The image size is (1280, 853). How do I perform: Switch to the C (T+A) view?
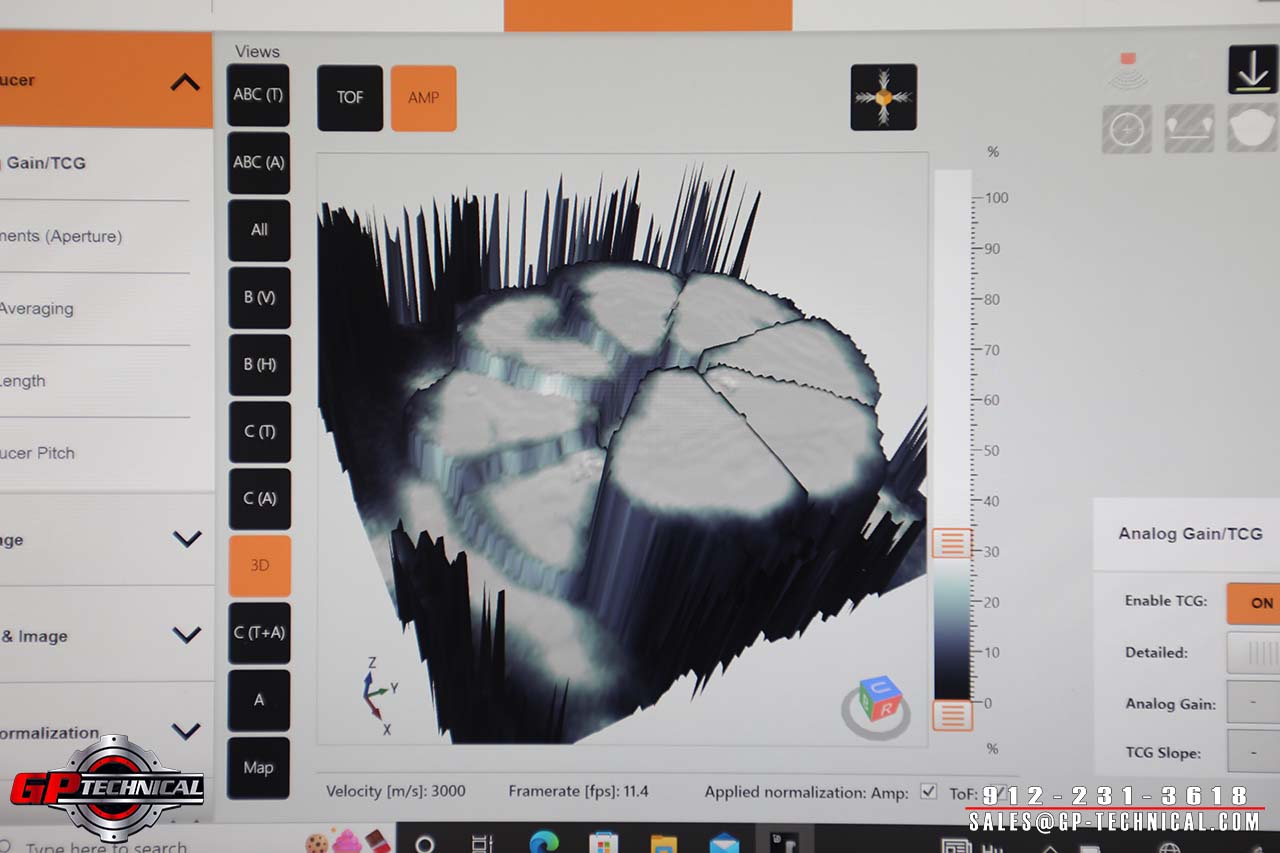click(259, 632)
